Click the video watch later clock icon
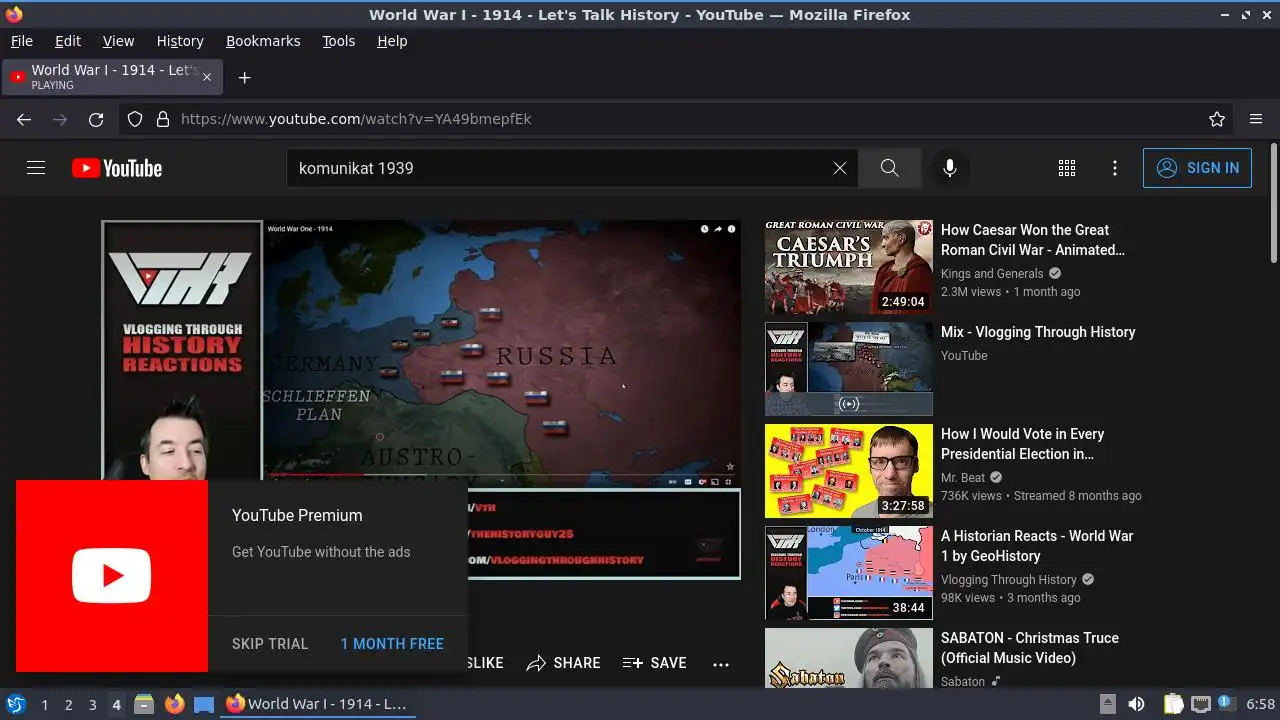Viewport: 1280px width, 720px height. tap(704, 229)
